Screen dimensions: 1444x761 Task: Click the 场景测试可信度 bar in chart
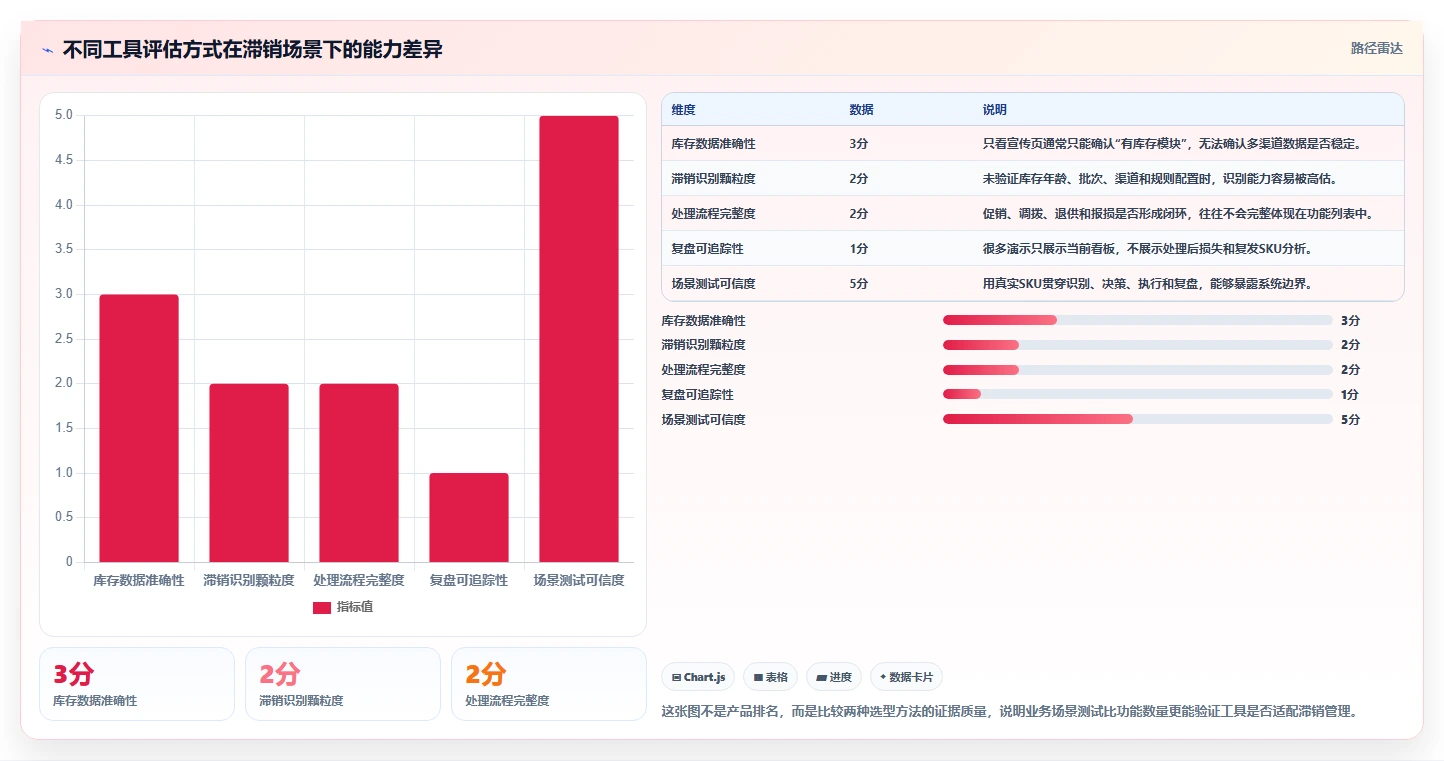point(579,339)
